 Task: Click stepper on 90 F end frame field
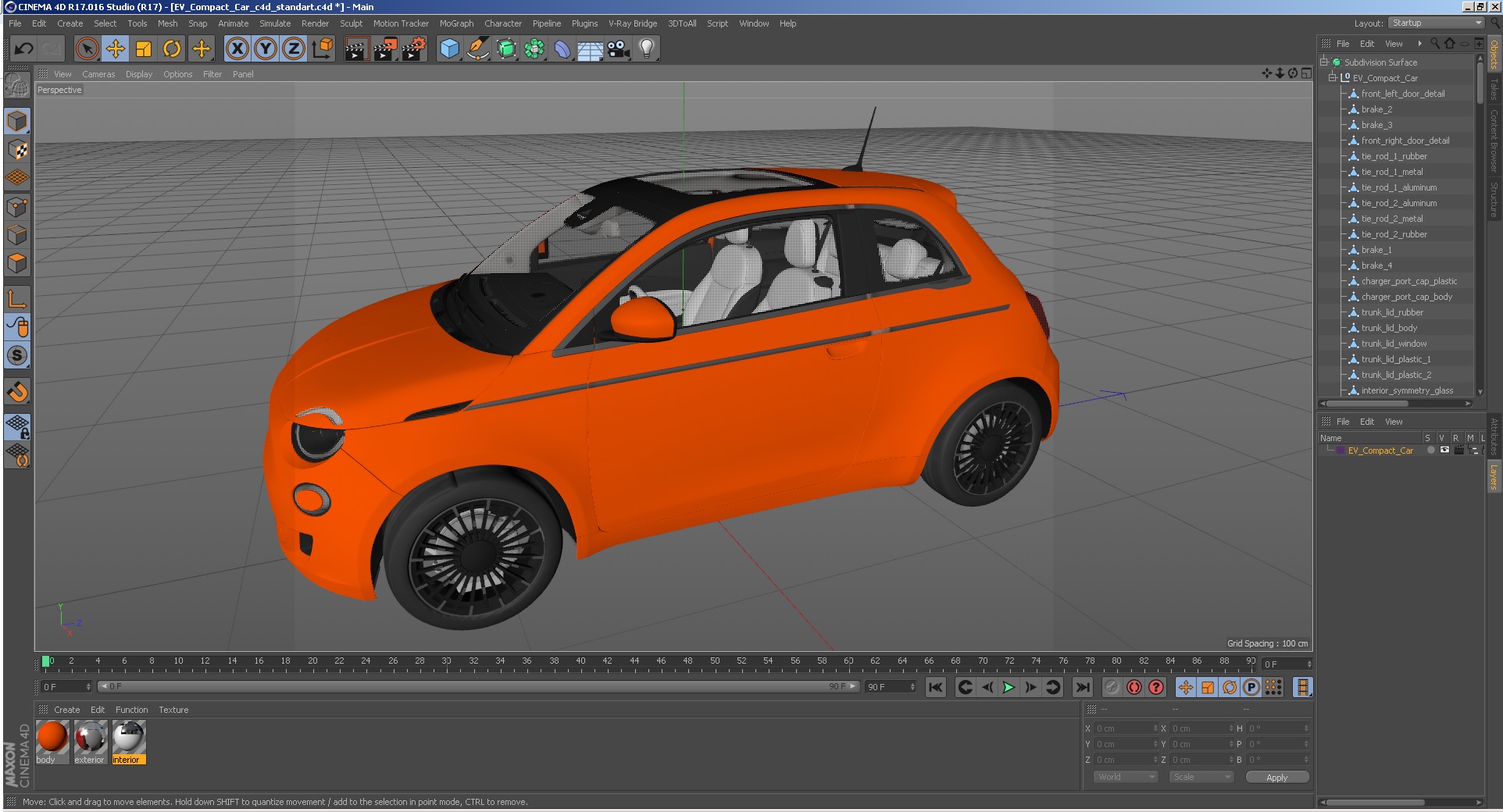[912, 687]
